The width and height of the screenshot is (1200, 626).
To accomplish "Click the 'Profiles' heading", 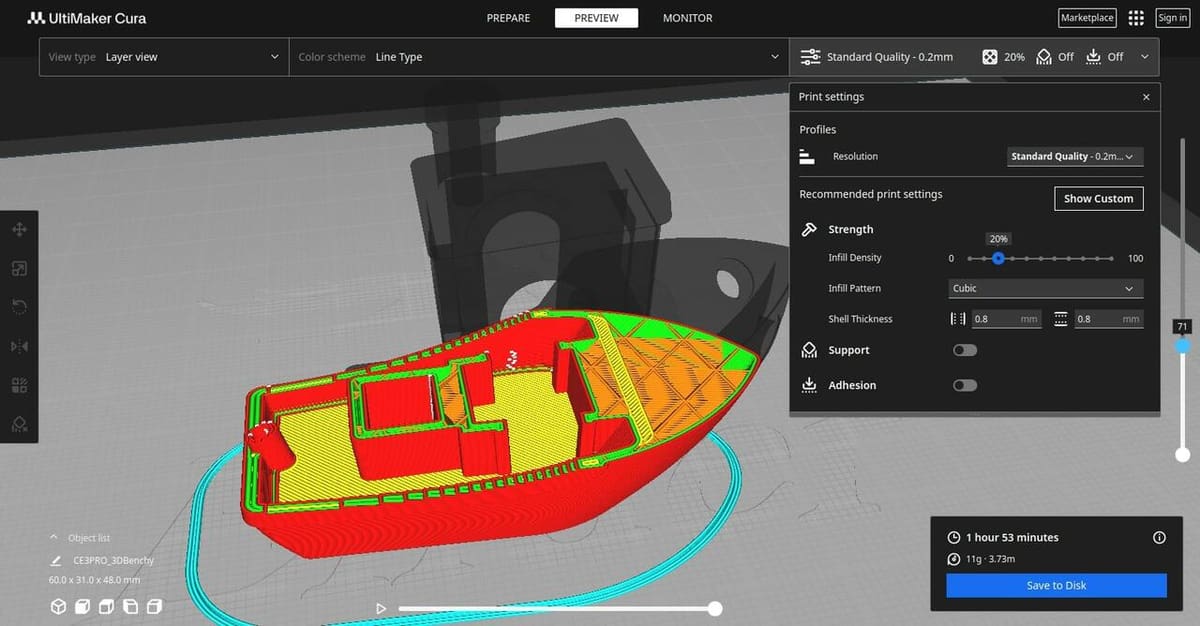I will pos(818,130).
